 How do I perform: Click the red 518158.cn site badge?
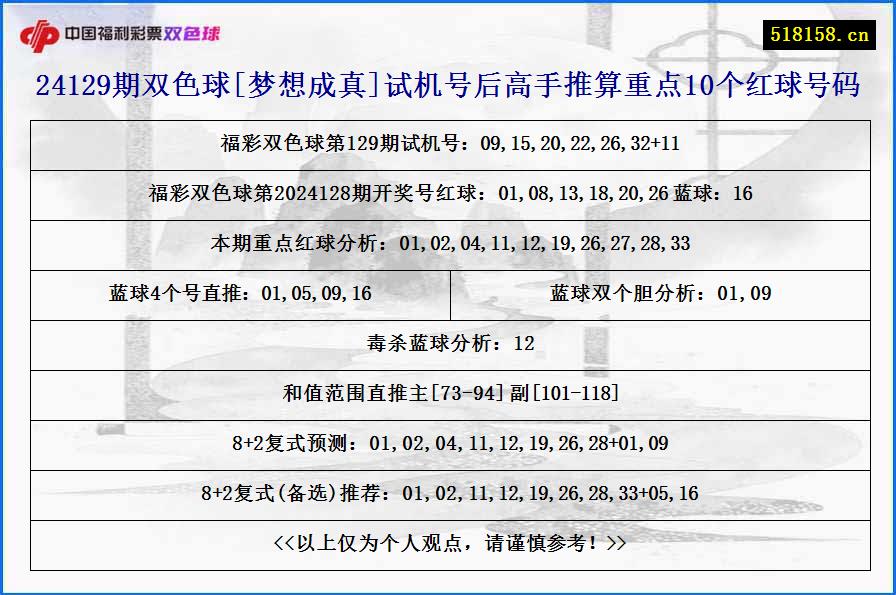click(818, 31)
